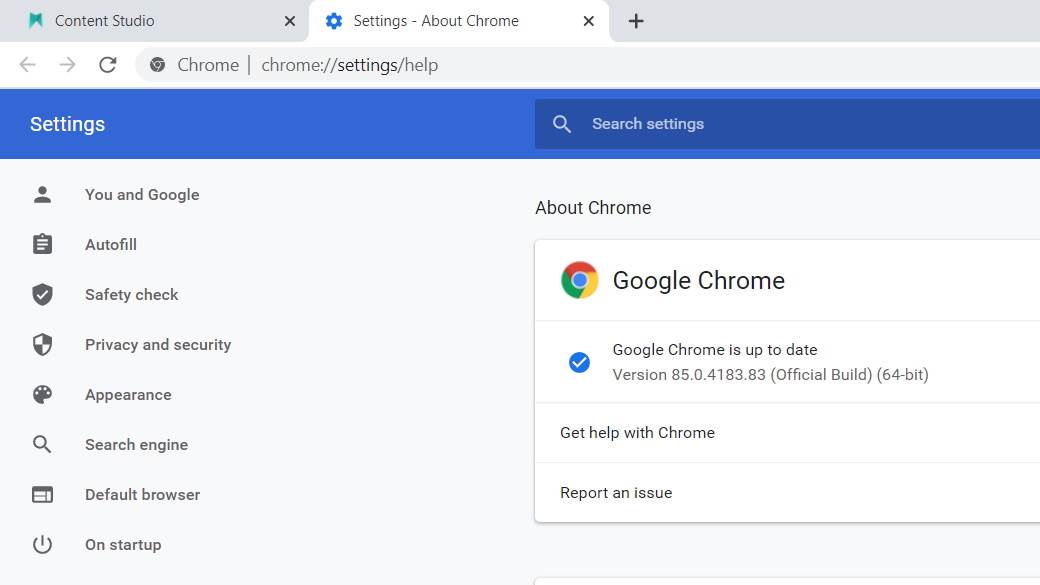Screen dimensions: 1040x585
Task: Reload the current page
Action: tap(108, 64)
